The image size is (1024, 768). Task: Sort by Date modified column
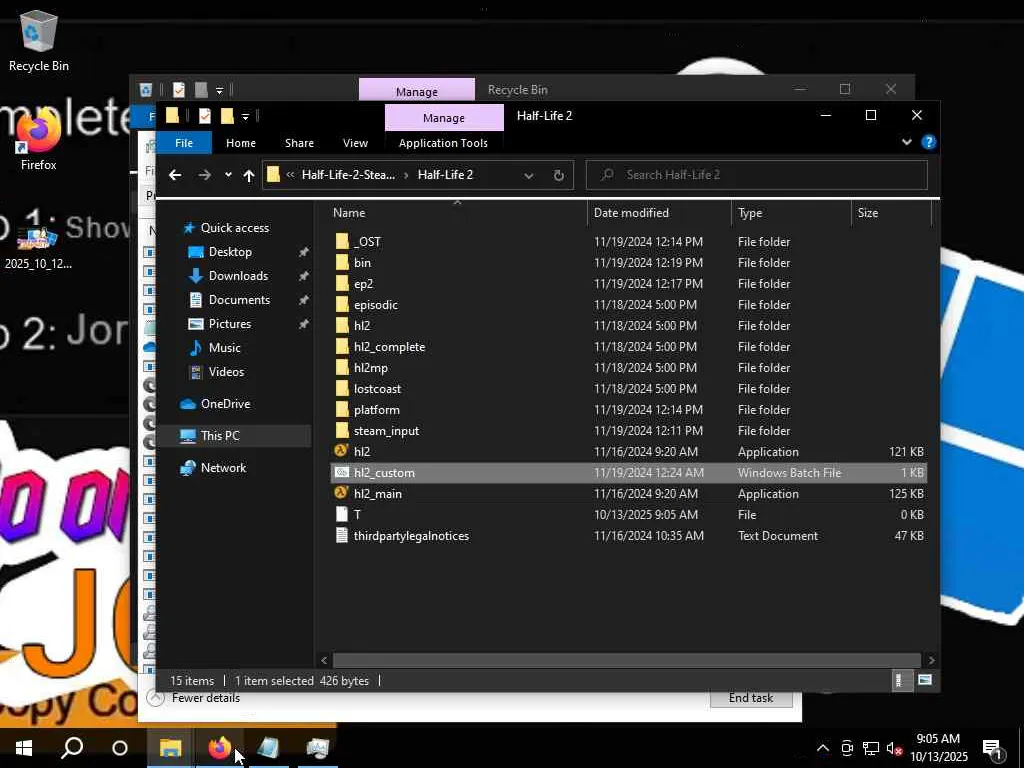659,213
